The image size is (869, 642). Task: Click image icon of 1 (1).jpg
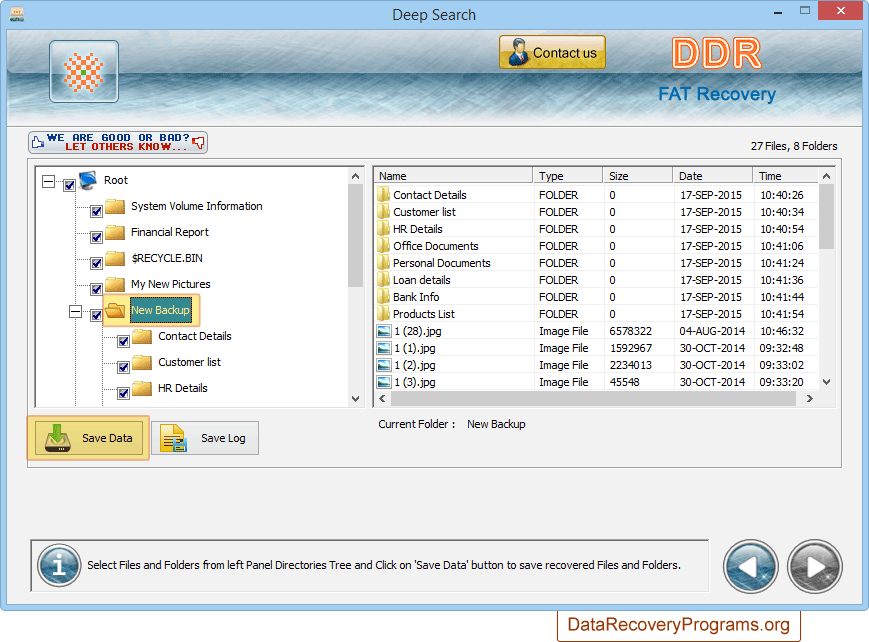[384, 348]
